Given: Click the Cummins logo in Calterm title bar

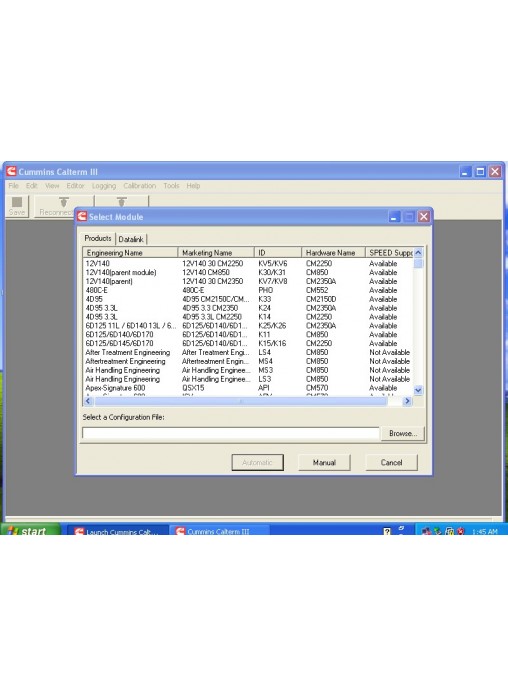Looking at the screenshot, I should coord(11,171).
